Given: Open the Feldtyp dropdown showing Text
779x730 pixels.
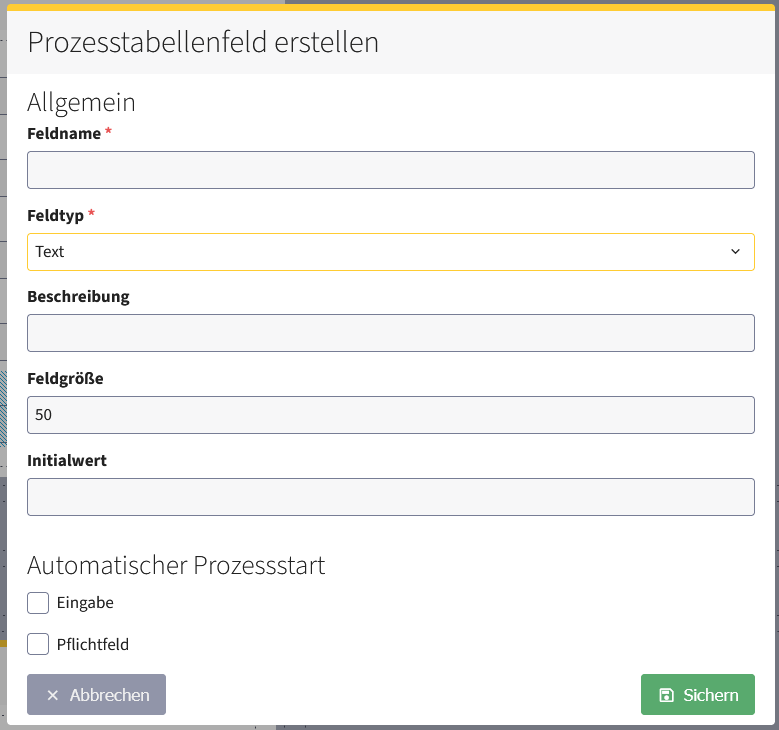Looking at the screenshot, I should 390,252.
